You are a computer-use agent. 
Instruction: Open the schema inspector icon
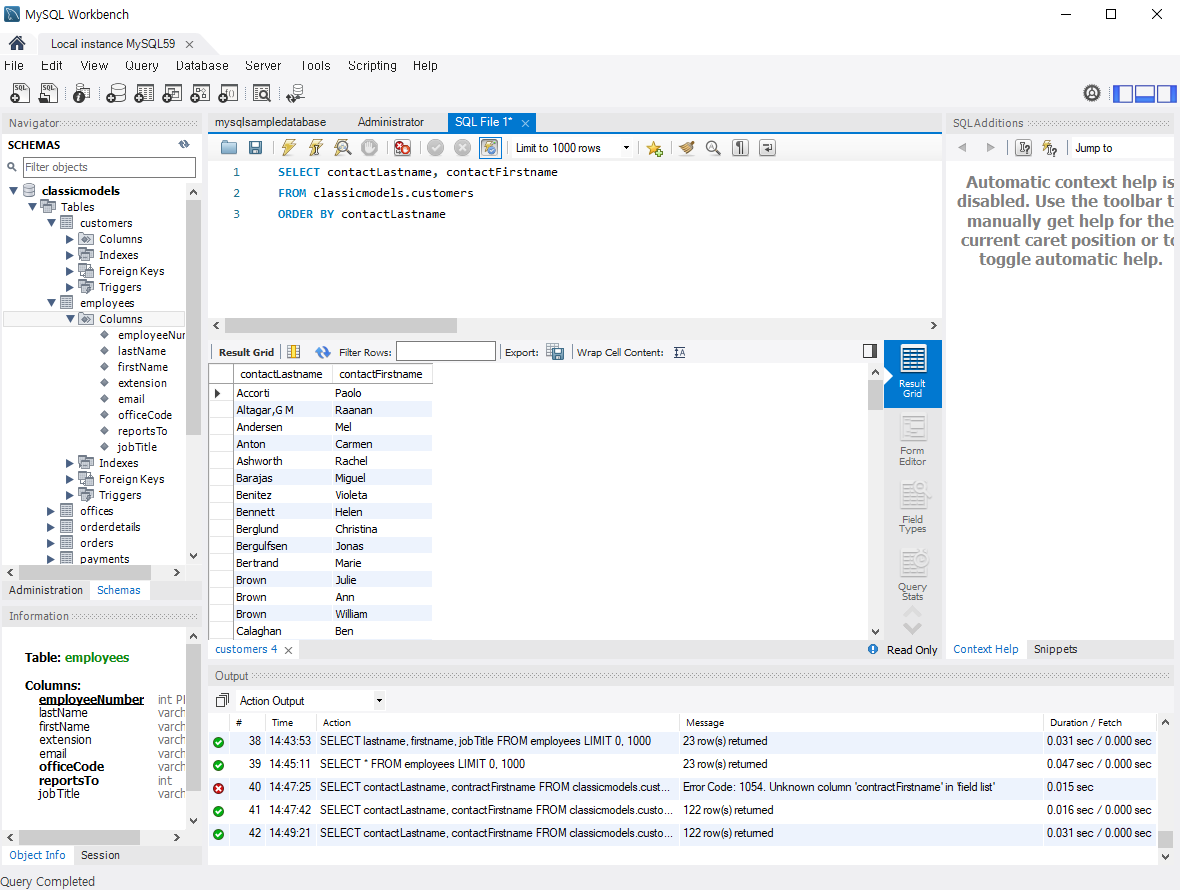click(81, 93)
